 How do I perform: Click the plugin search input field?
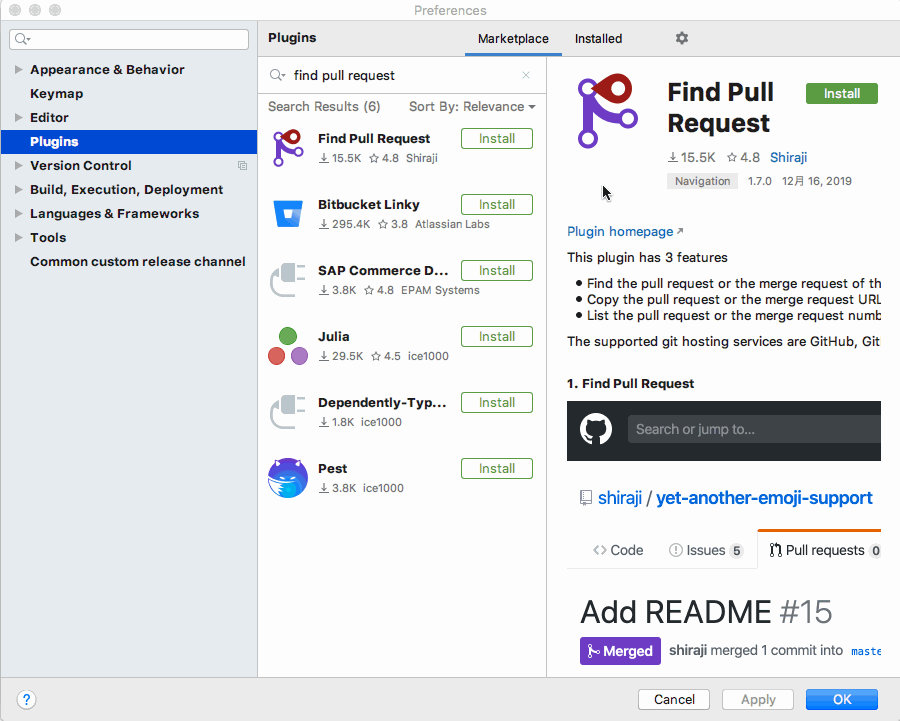pyautogui.click(x=402, y=75)
